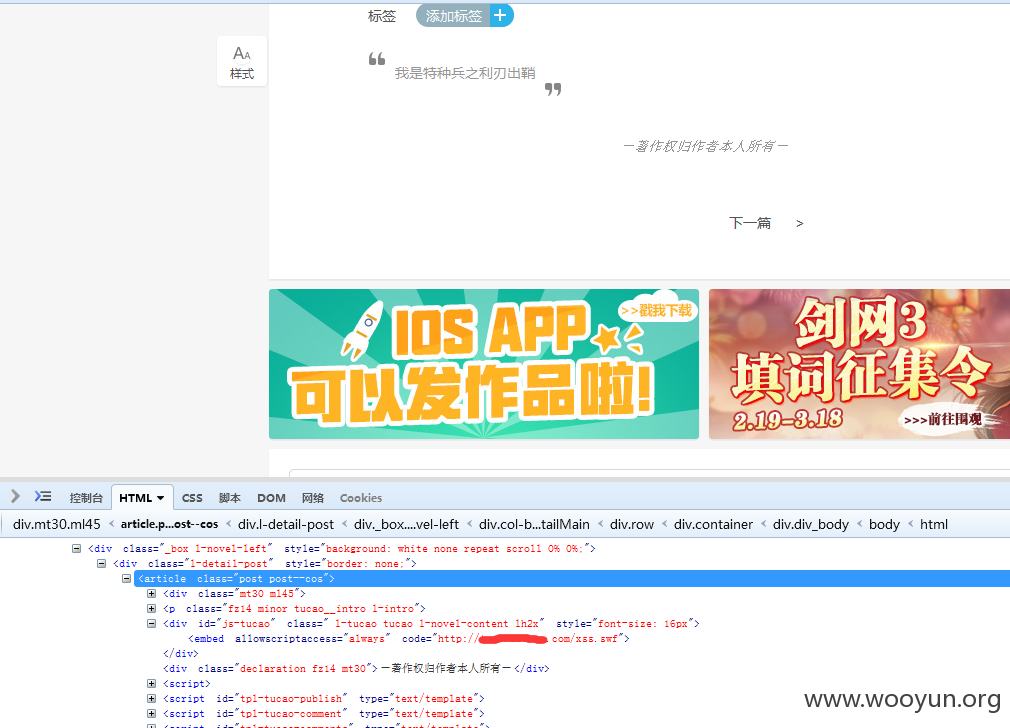Image resolution: width=1010 pixels, height=728 pixels.
Task: Click the Firebug inspect arrow icon
Action: click(x=15, y=496)
